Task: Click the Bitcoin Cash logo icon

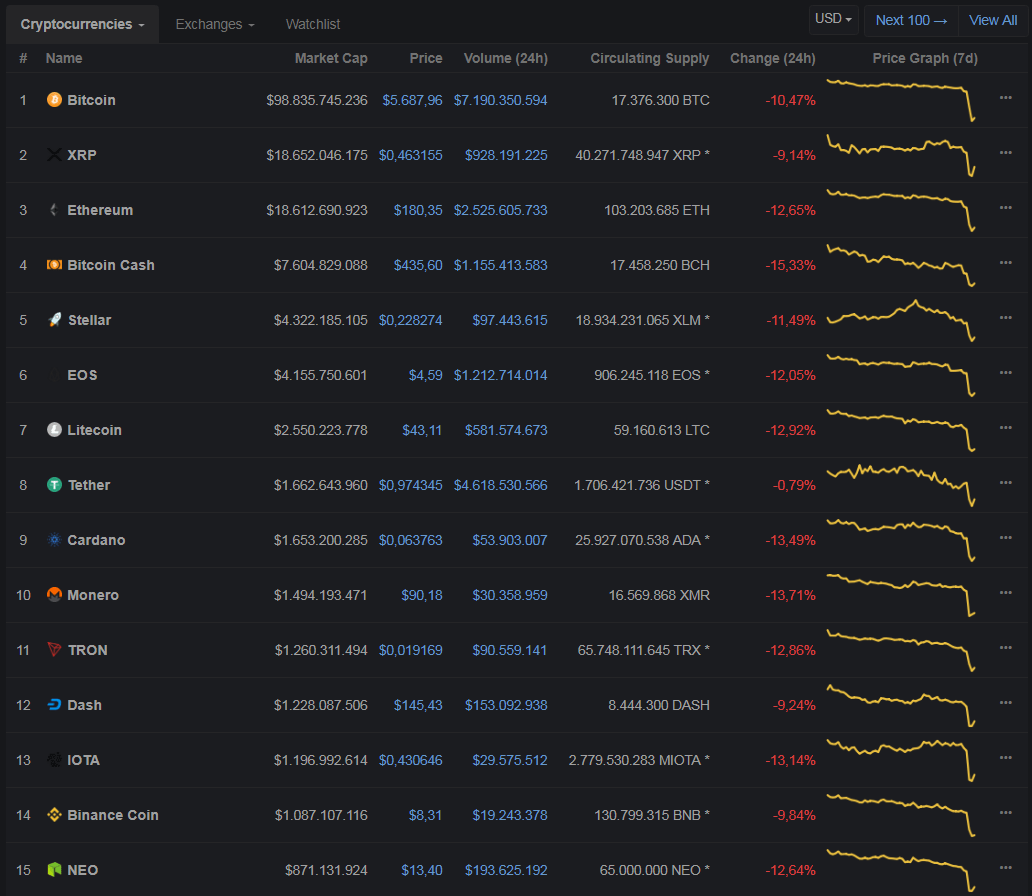Action: pyautogui.click(x=55, y=265)
